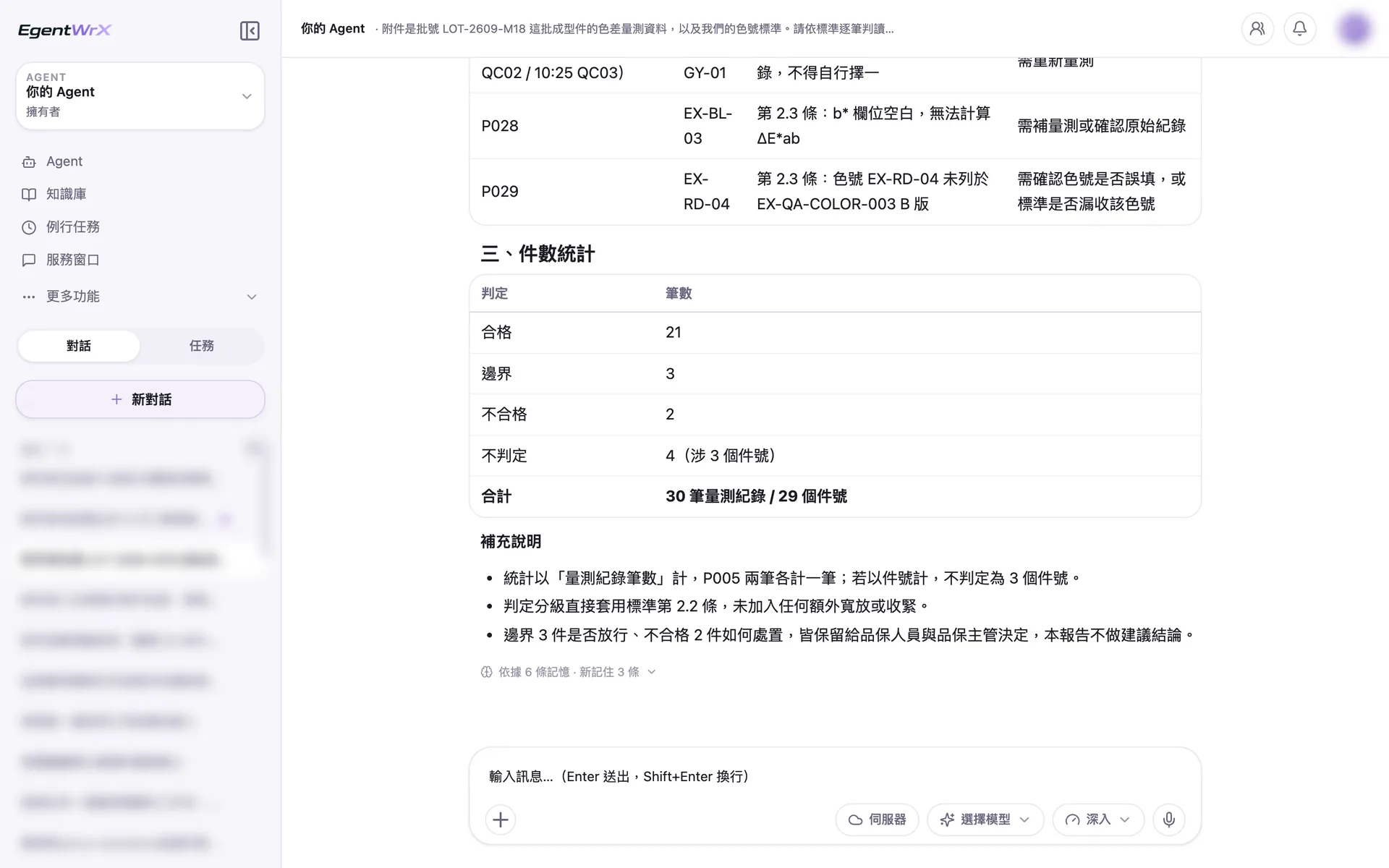Viewport: 1389px width, 868px height.
Task: Select the 對話 tab
Action: click(x=79, y=346)
